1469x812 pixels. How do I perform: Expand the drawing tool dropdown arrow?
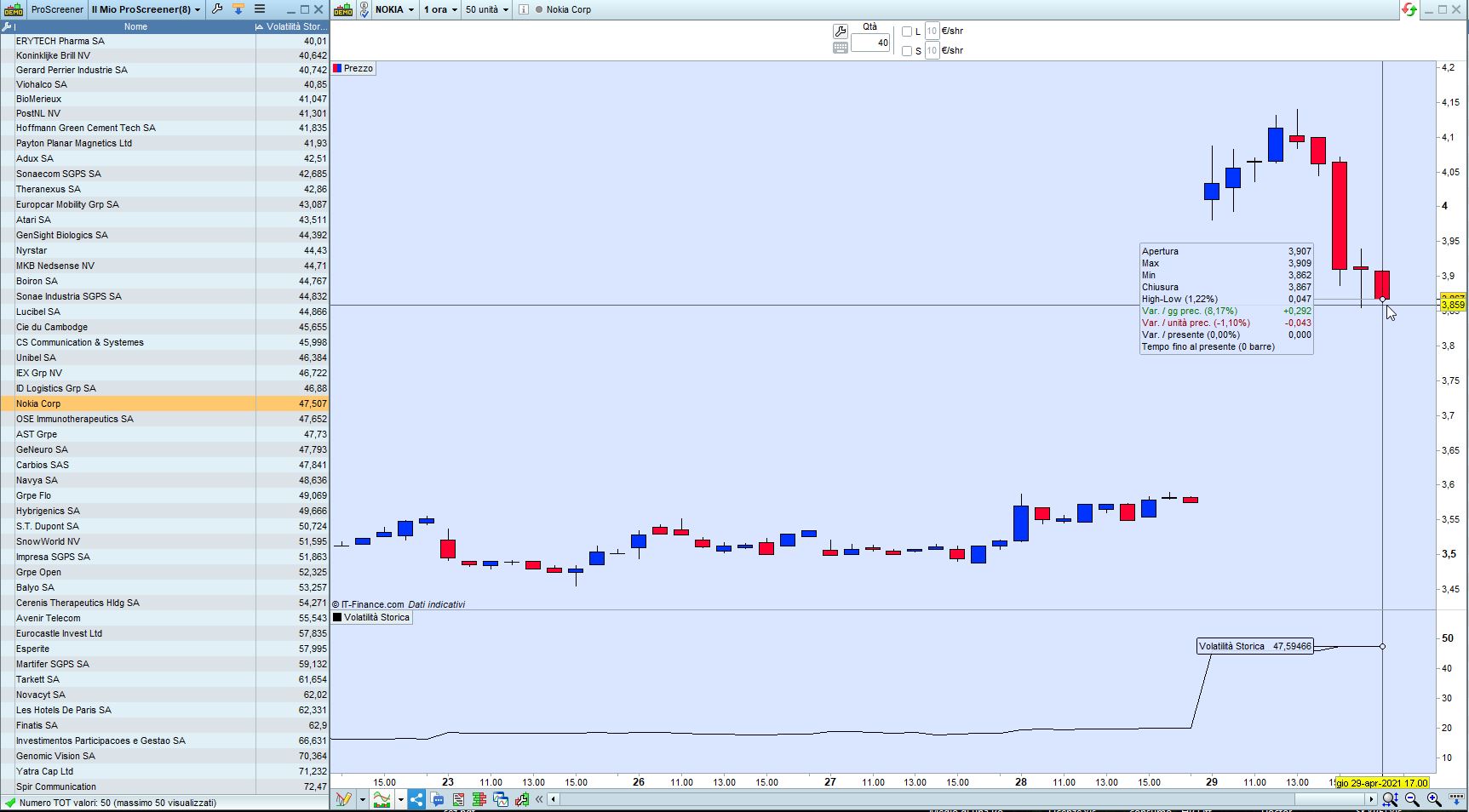(362, 799)
